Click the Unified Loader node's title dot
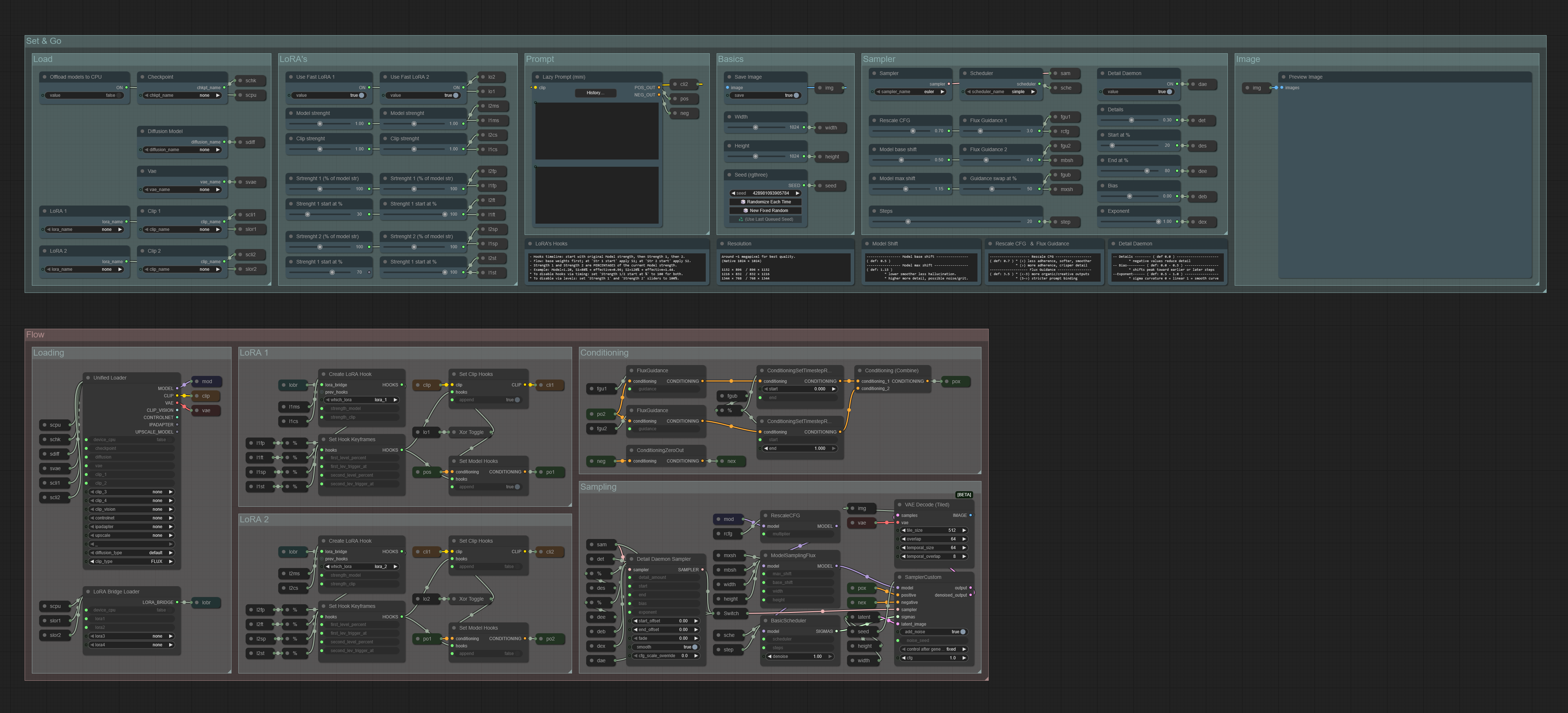 pos(88,378)
